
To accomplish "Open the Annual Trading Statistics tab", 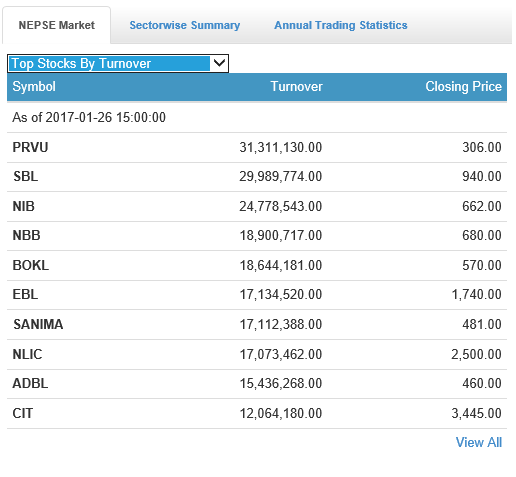I will (341, 25).
